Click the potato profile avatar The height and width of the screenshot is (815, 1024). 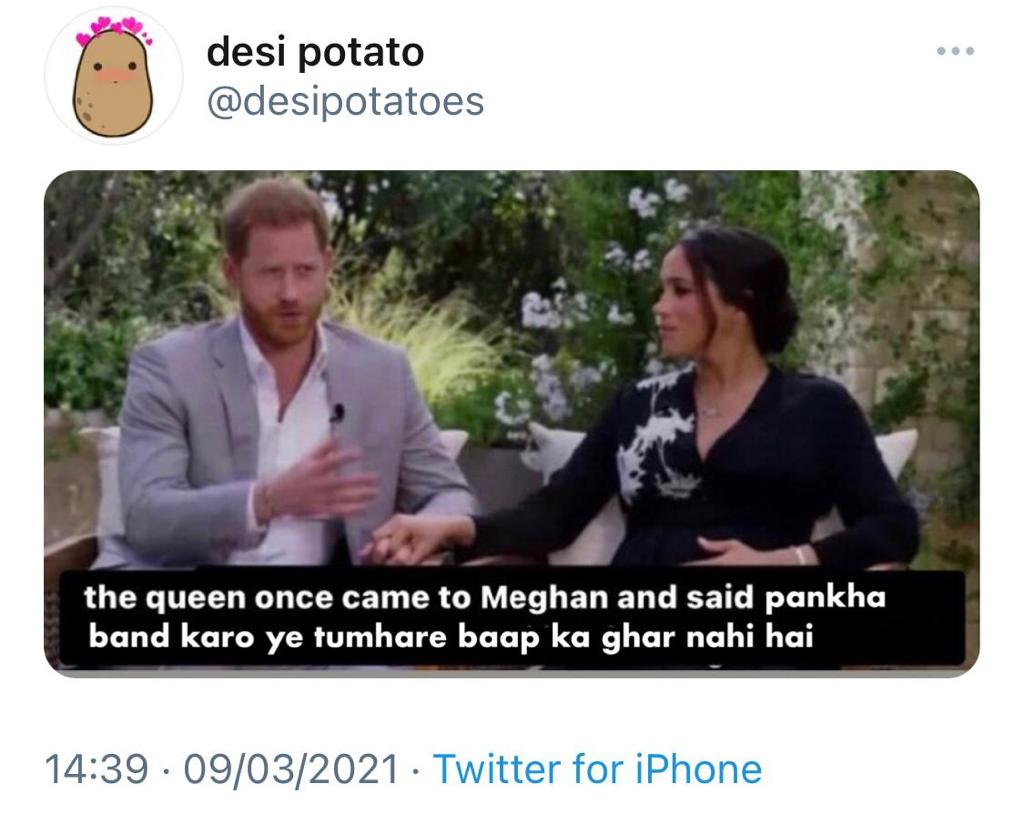pyautogui.click(x=114, y=76)
